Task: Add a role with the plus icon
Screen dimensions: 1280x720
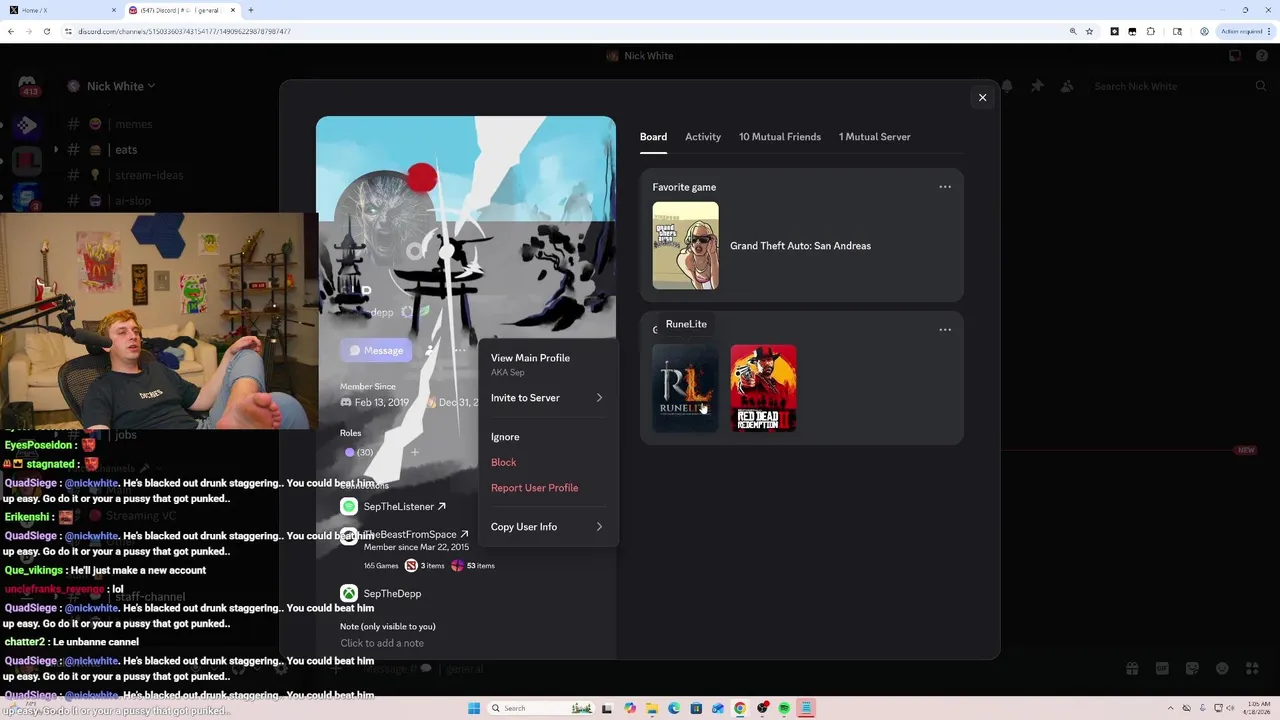Action: [x=415, y=452]
